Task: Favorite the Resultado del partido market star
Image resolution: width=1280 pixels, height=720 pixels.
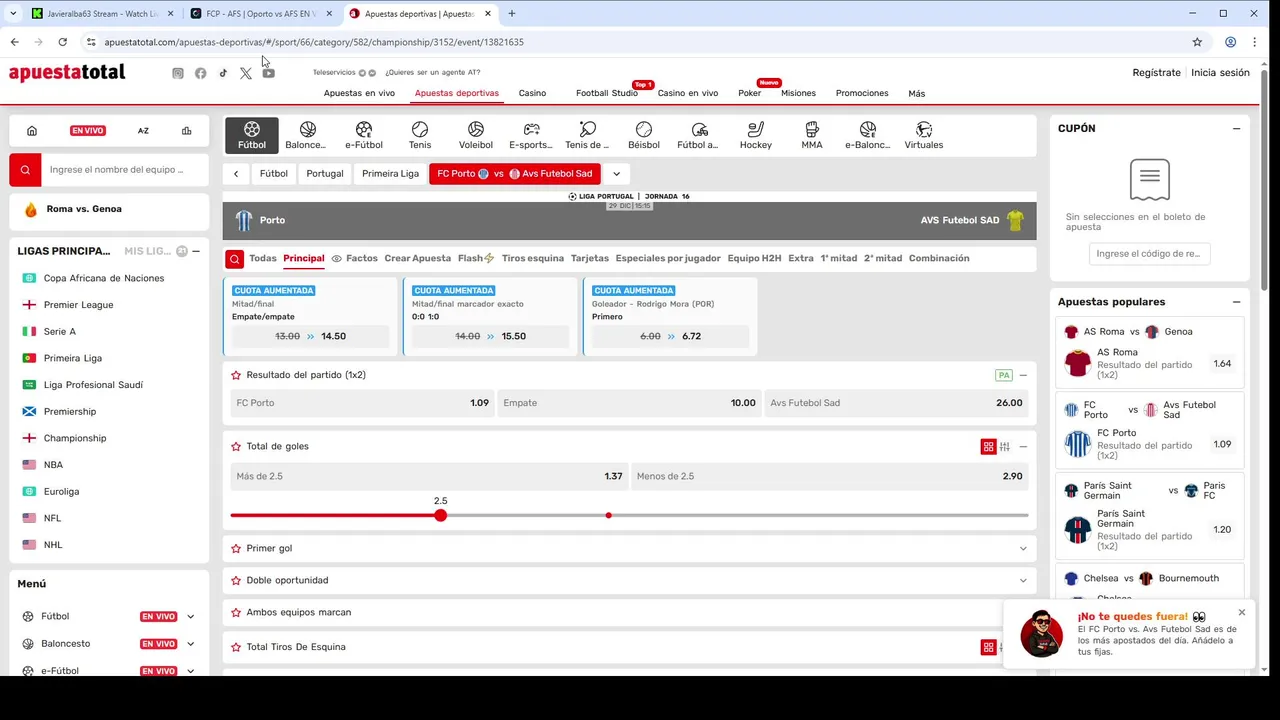Action: (236, 375)
